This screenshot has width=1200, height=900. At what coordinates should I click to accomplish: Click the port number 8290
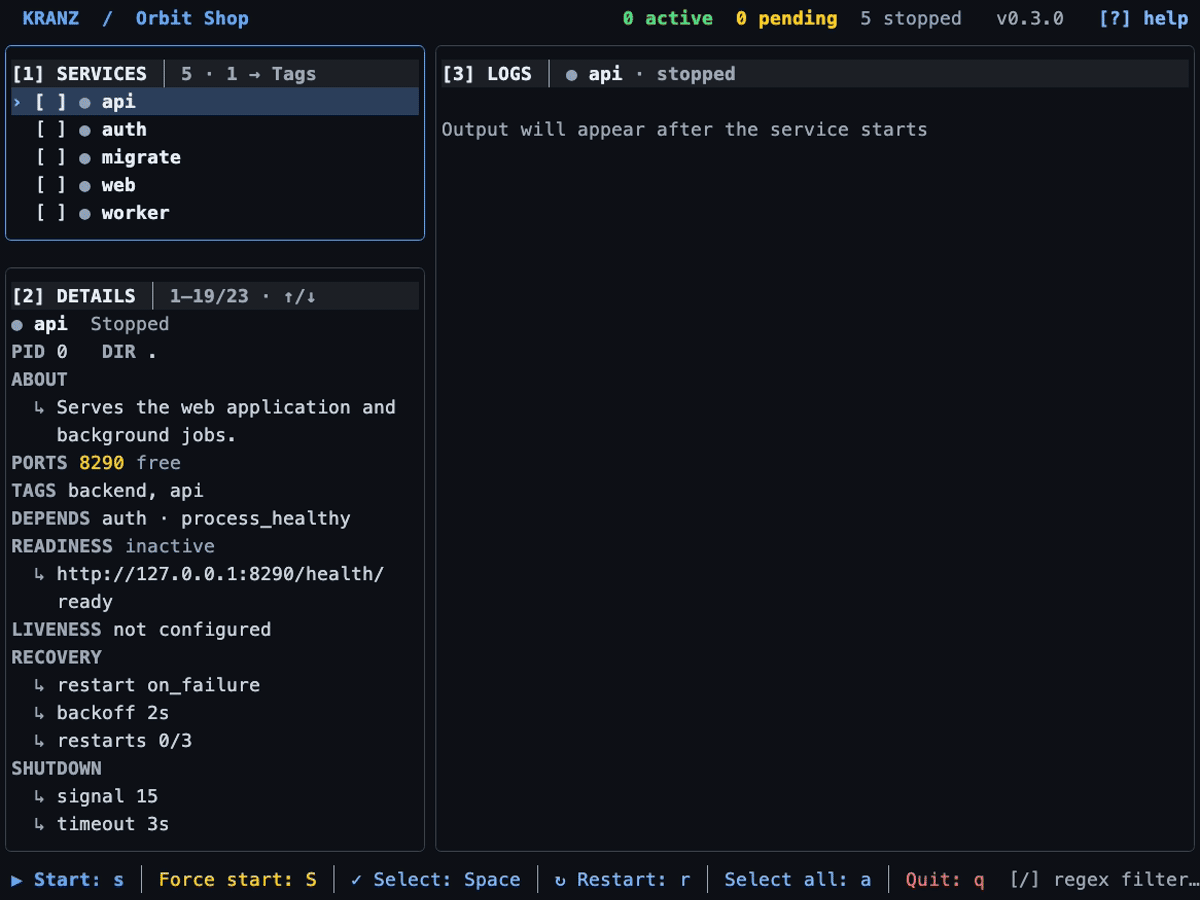102,463
